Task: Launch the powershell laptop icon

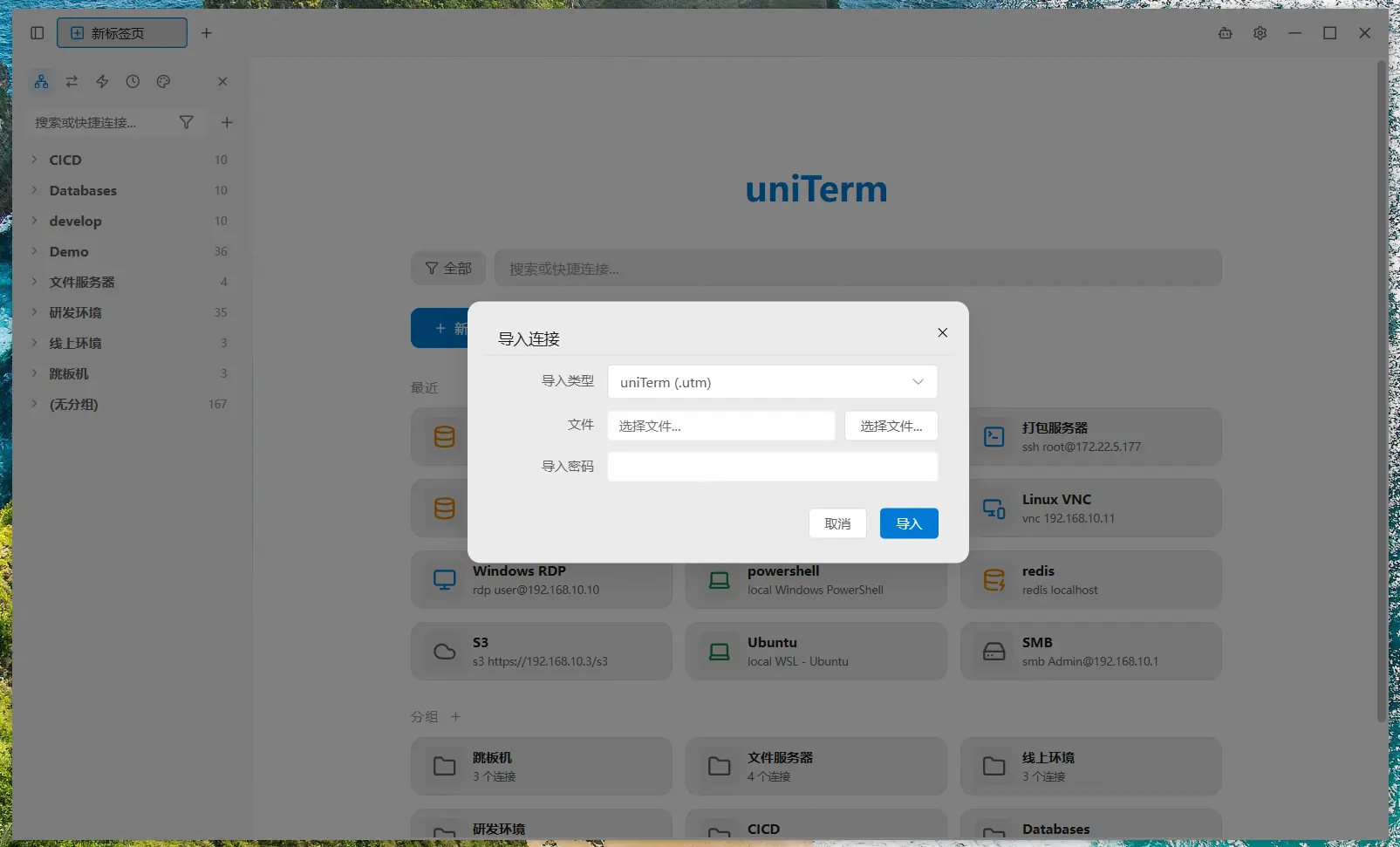Action: point(720,579)
